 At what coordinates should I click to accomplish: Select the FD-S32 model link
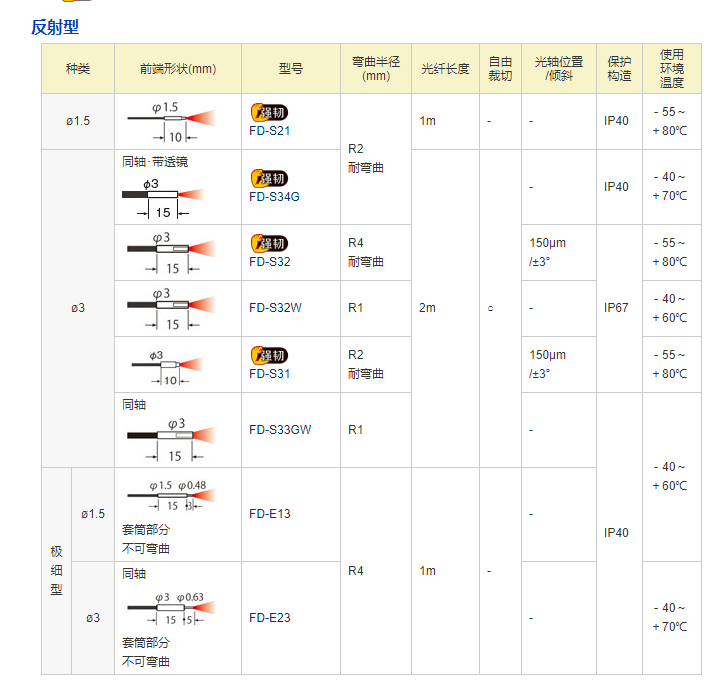(270, 261)
